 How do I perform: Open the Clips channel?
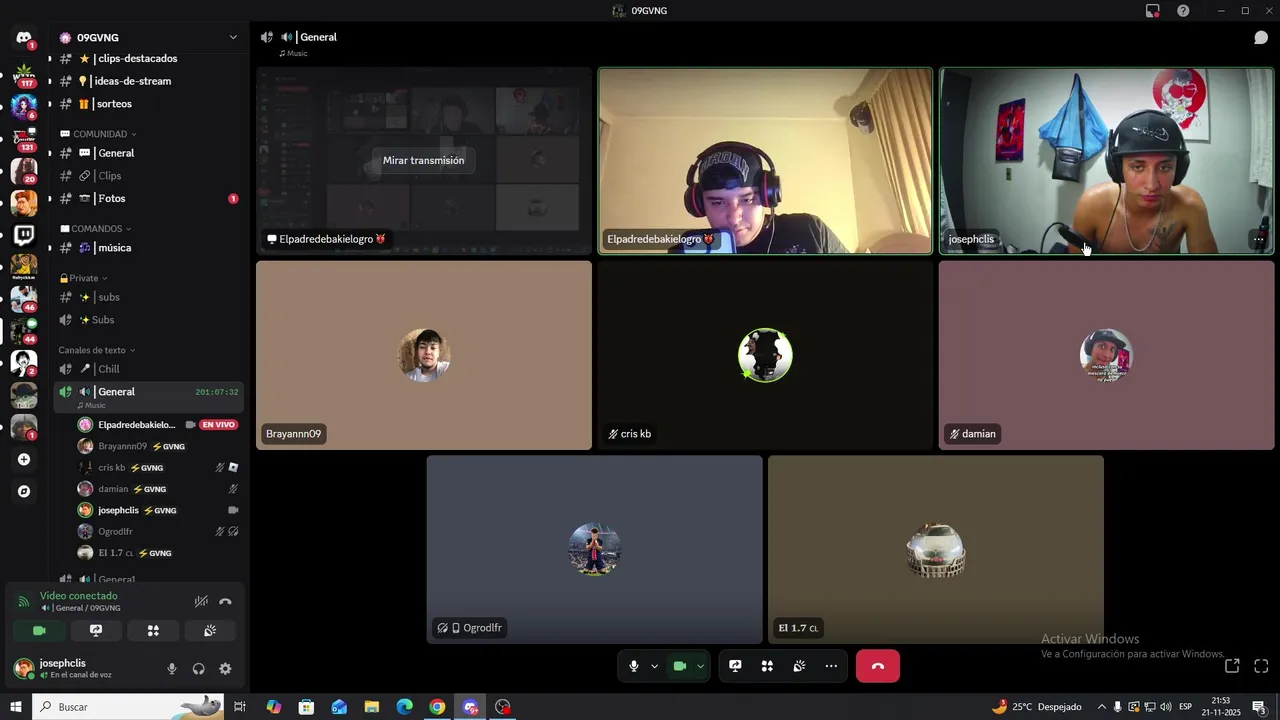point(148,176)
